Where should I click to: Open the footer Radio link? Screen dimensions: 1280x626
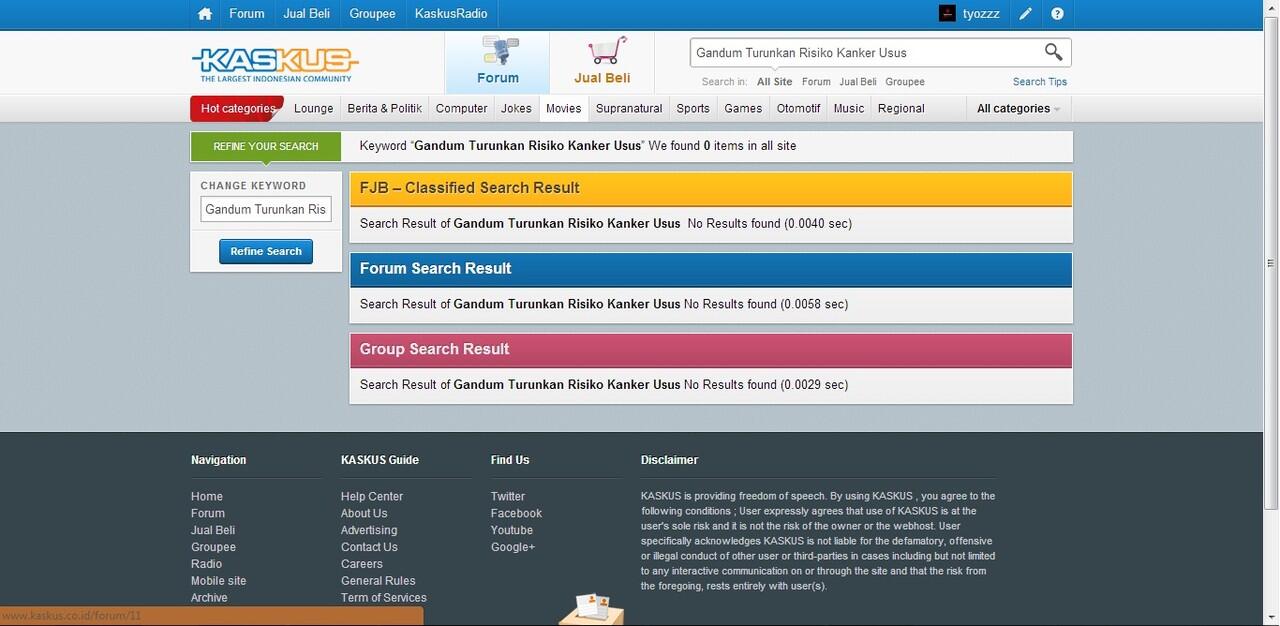point(206,564)
